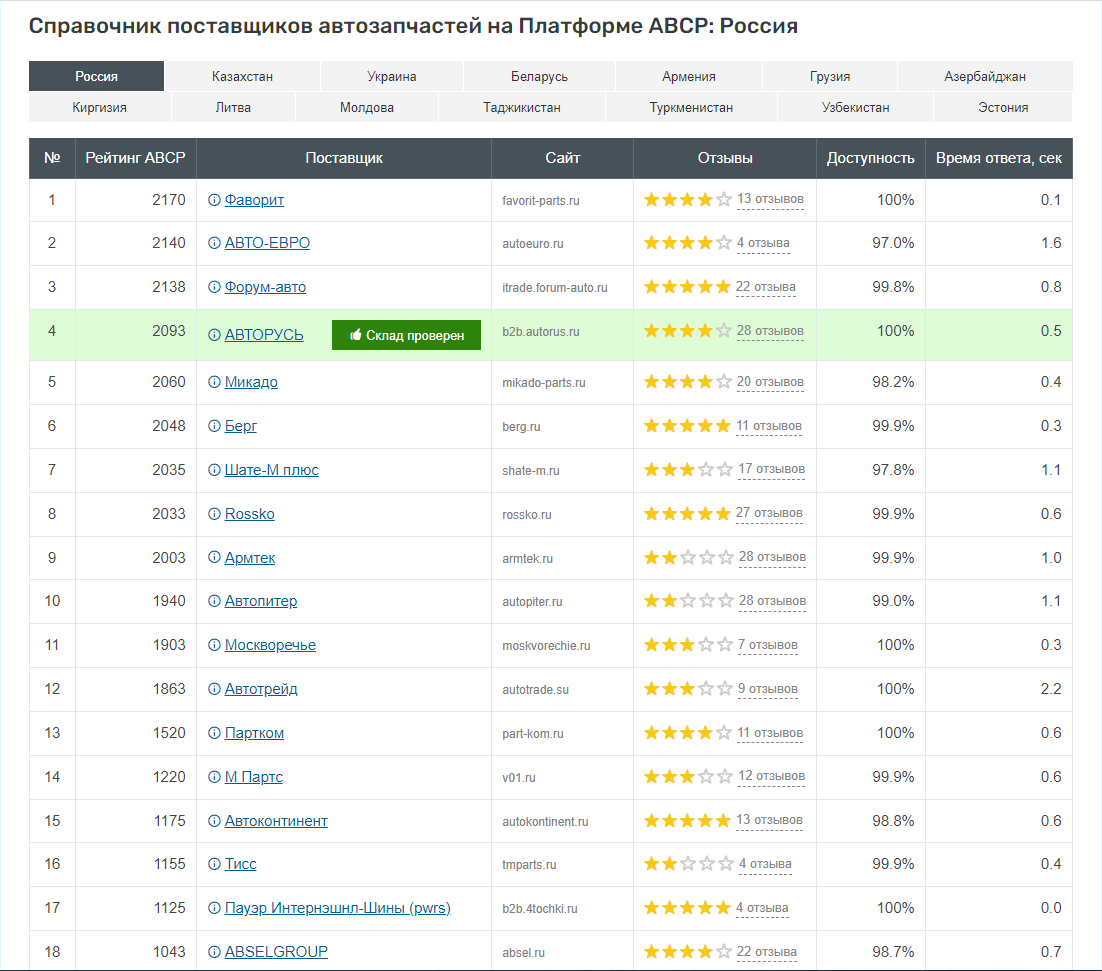Screen dimensions: 1102x971
Task: Click the info icon next to Тисс
Action: 214,864
